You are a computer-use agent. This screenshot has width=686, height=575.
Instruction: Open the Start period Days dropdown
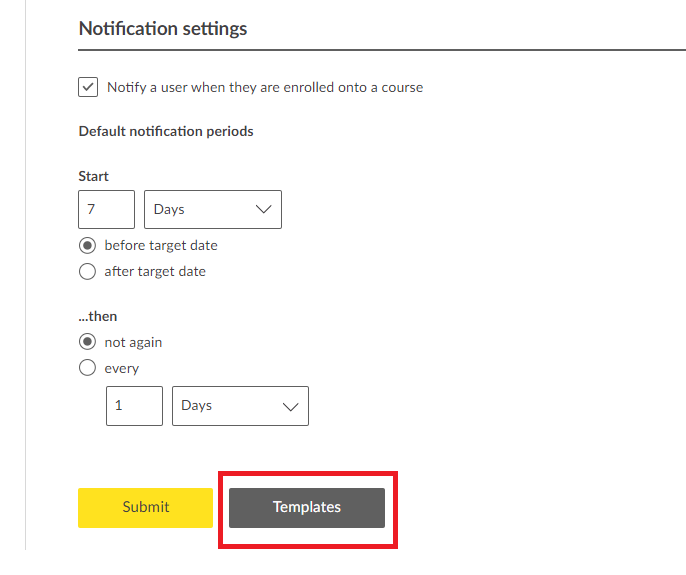212,210
